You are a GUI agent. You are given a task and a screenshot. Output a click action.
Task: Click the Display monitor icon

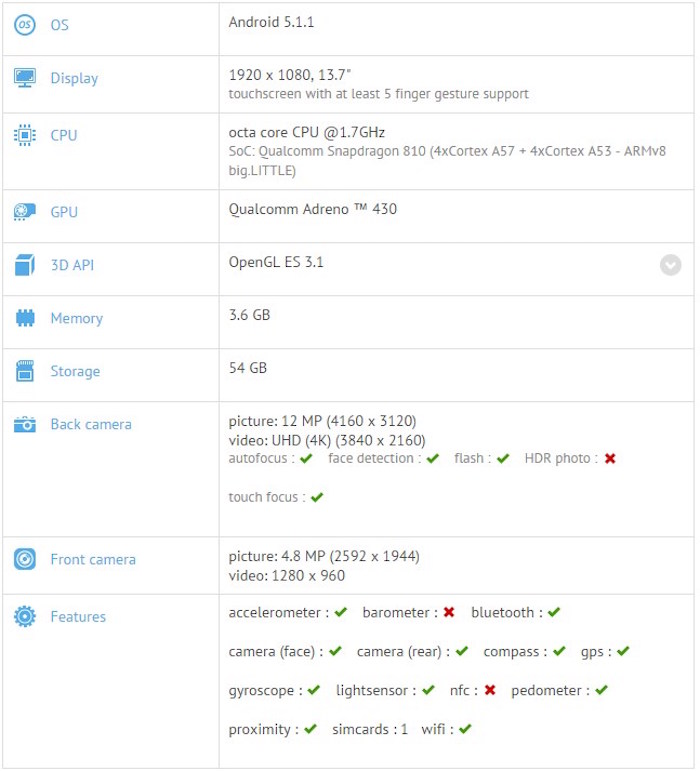coord(25,78)
